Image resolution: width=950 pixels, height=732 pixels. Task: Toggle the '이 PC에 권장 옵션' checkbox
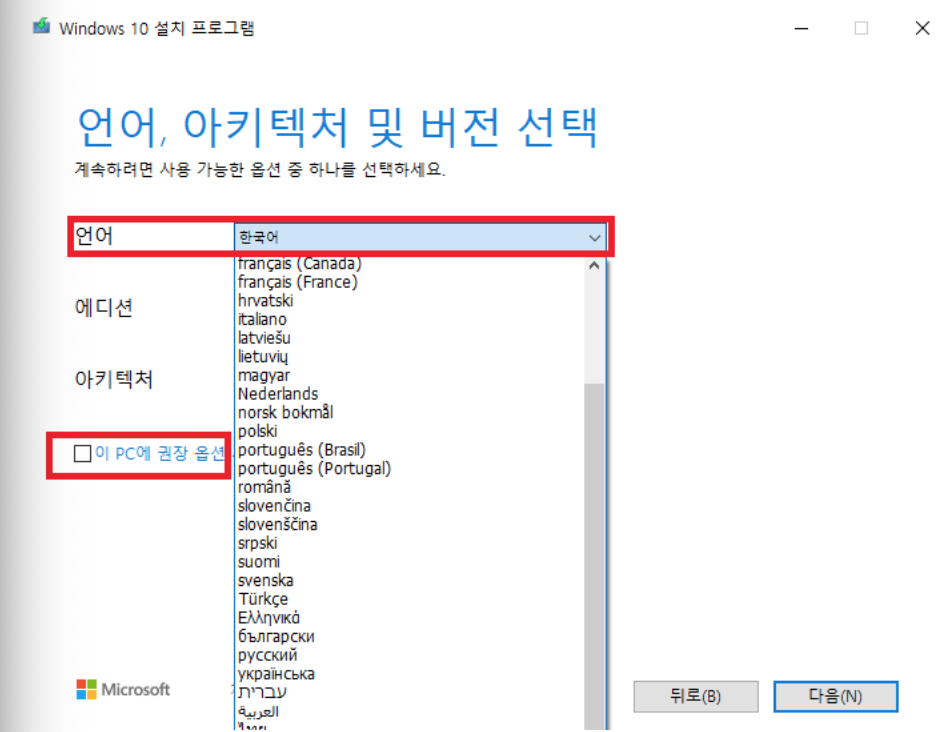tap(82, 453)
